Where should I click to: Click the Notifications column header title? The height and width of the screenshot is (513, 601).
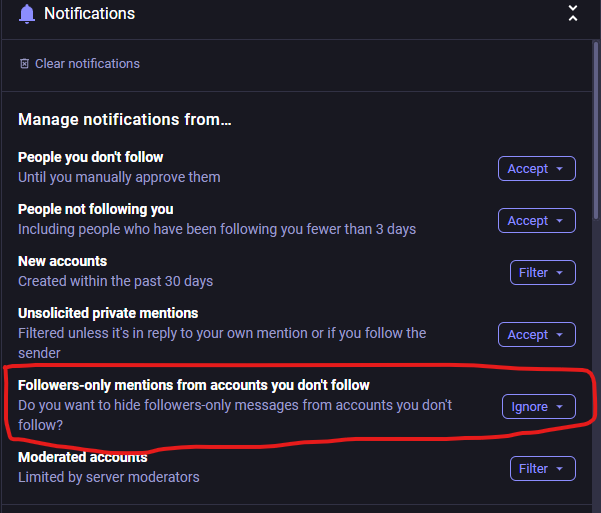pyautogui.click(x=89, y=14)
